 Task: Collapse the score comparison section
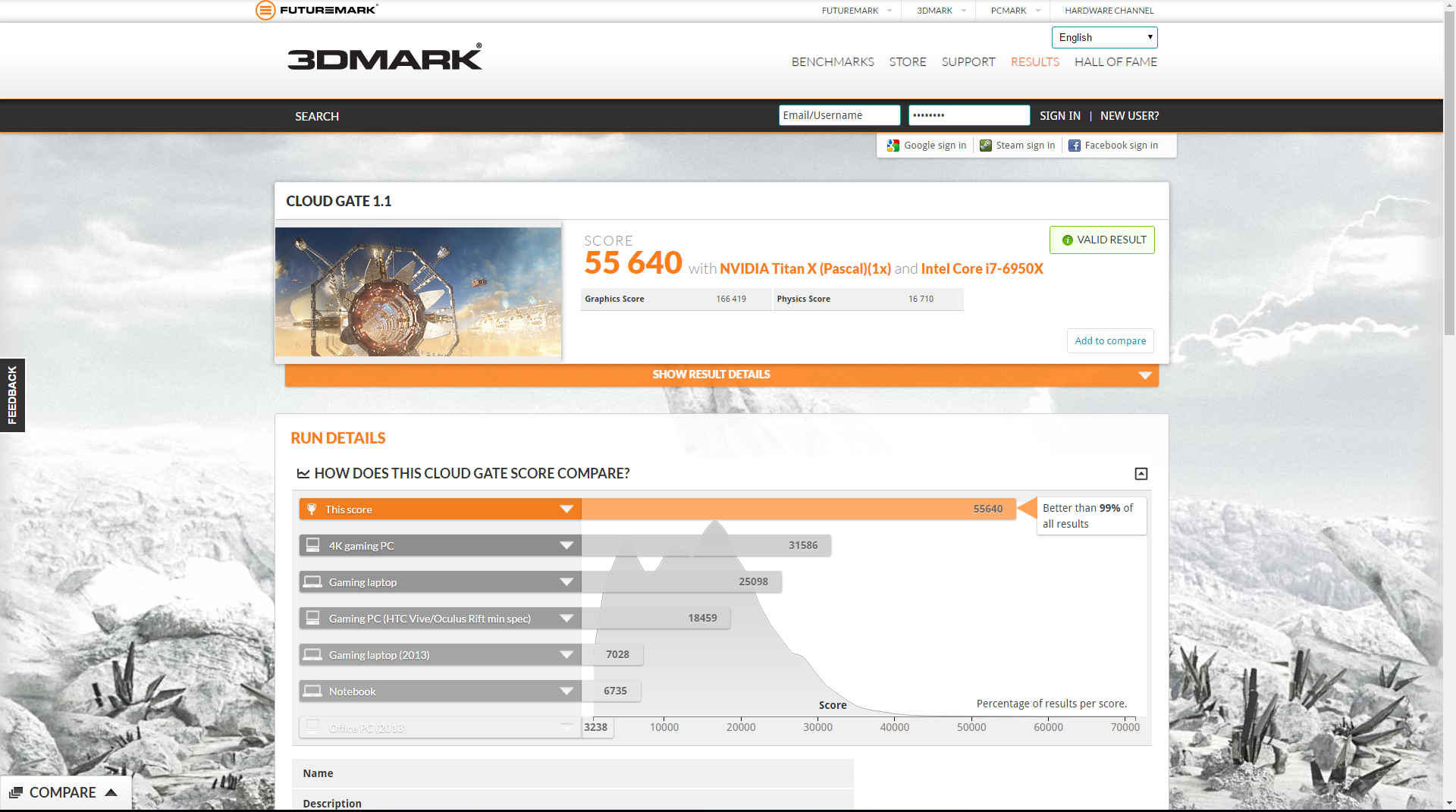tap(1141, 474)
